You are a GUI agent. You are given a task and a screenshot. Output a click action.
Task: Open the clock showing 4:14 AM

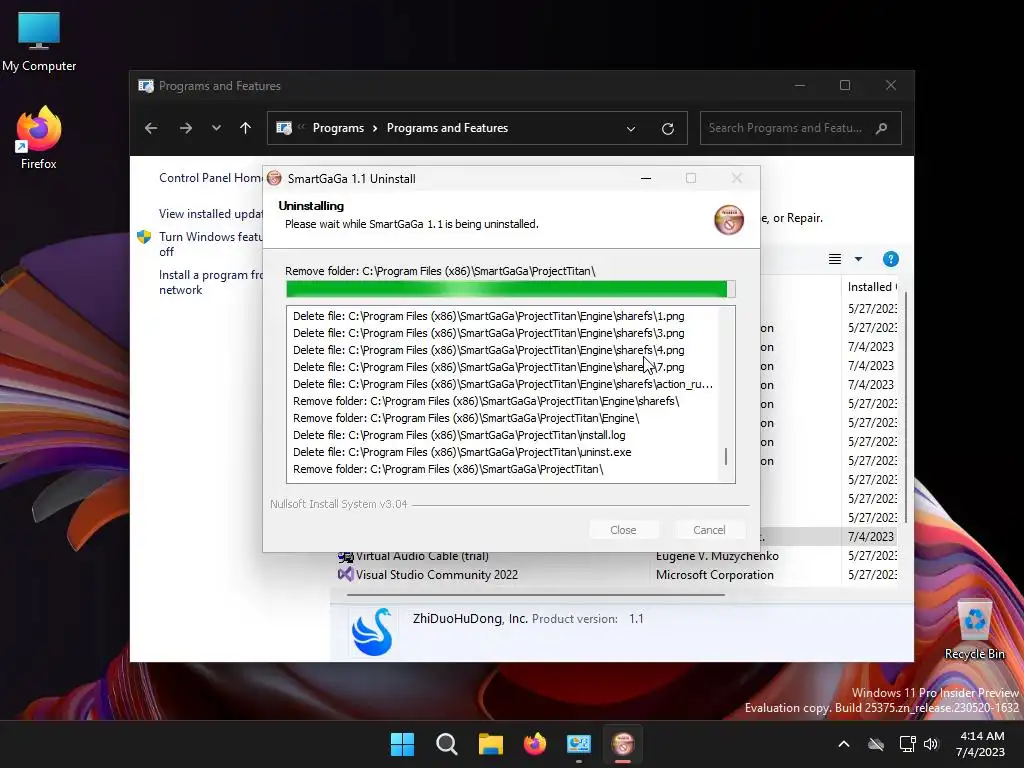point(980,744)
